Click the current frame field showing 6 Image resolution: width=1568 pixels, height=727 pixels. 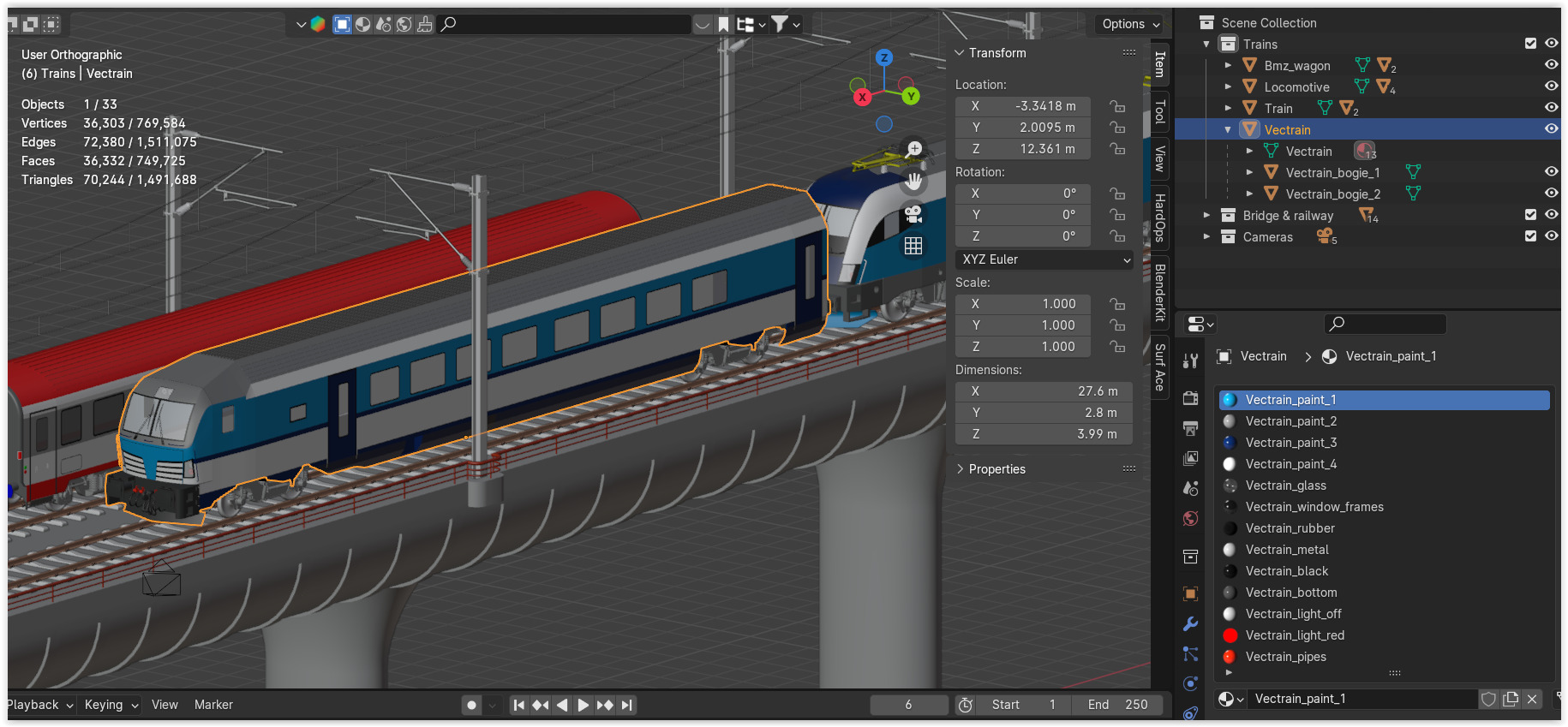[908, 705]
